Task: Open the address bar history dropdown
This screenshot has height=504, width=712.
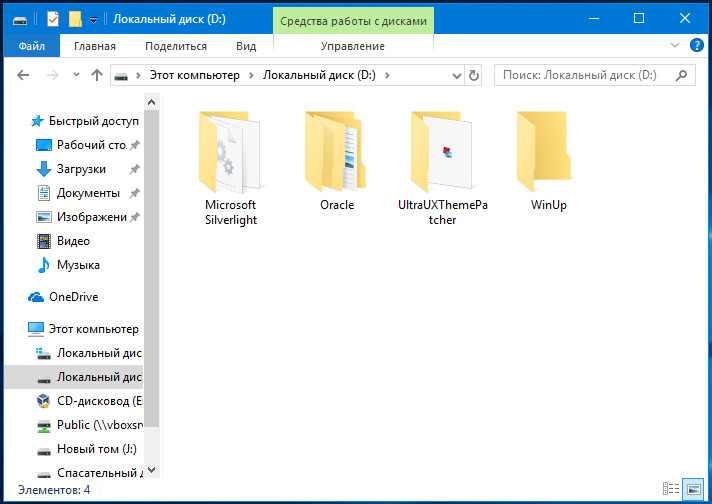Action: 457,75
